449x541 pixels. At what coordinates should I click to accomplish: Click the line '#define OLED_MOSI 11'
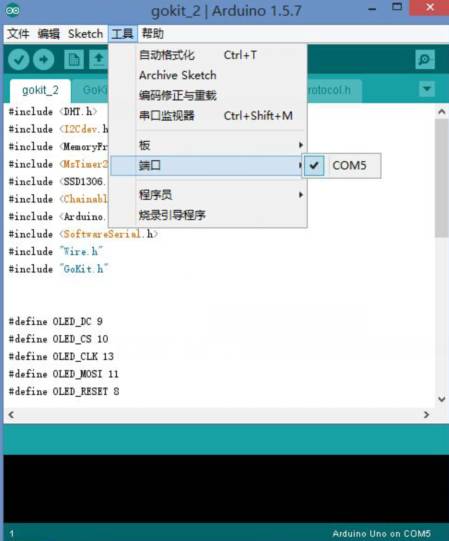[64, 374]
